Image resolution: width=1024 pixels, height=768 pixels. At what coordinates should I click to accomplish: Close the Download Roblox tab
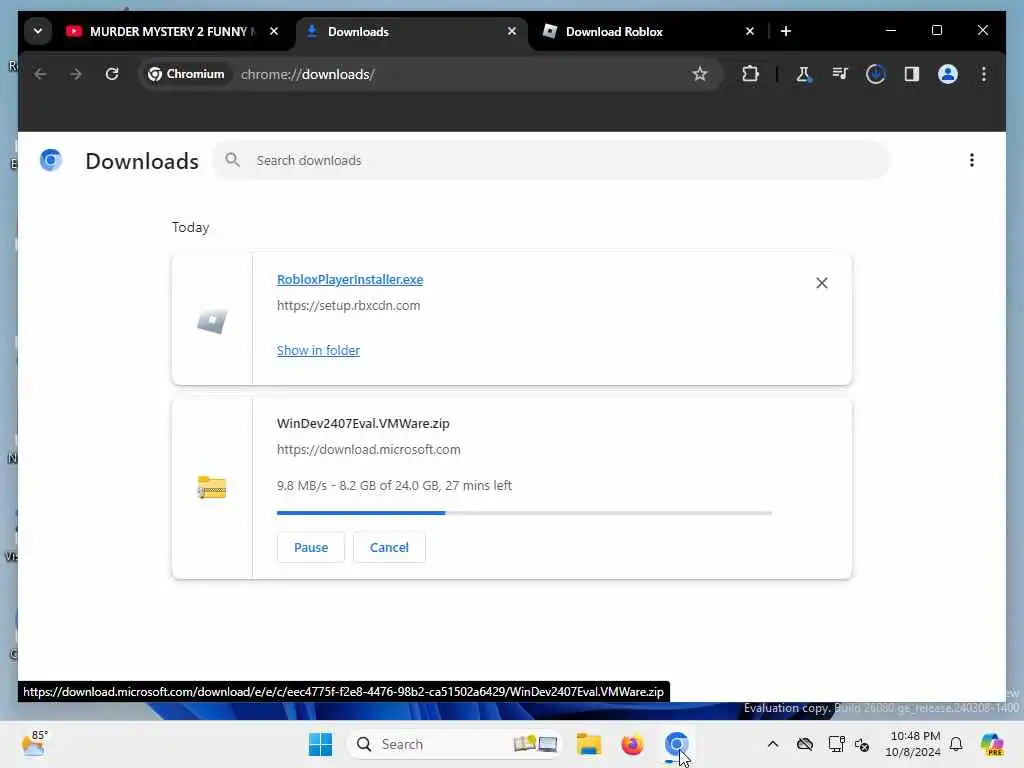(750, 31)
